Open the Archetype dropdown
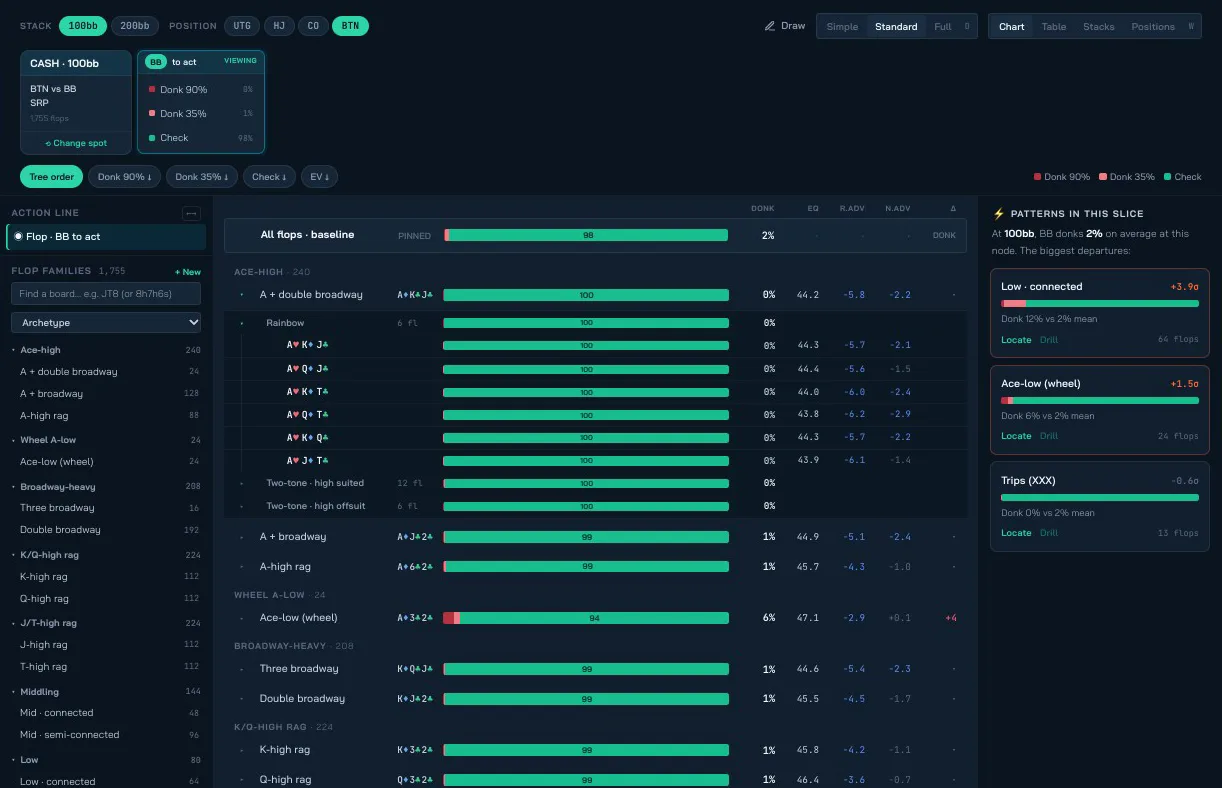 point(106,323)
